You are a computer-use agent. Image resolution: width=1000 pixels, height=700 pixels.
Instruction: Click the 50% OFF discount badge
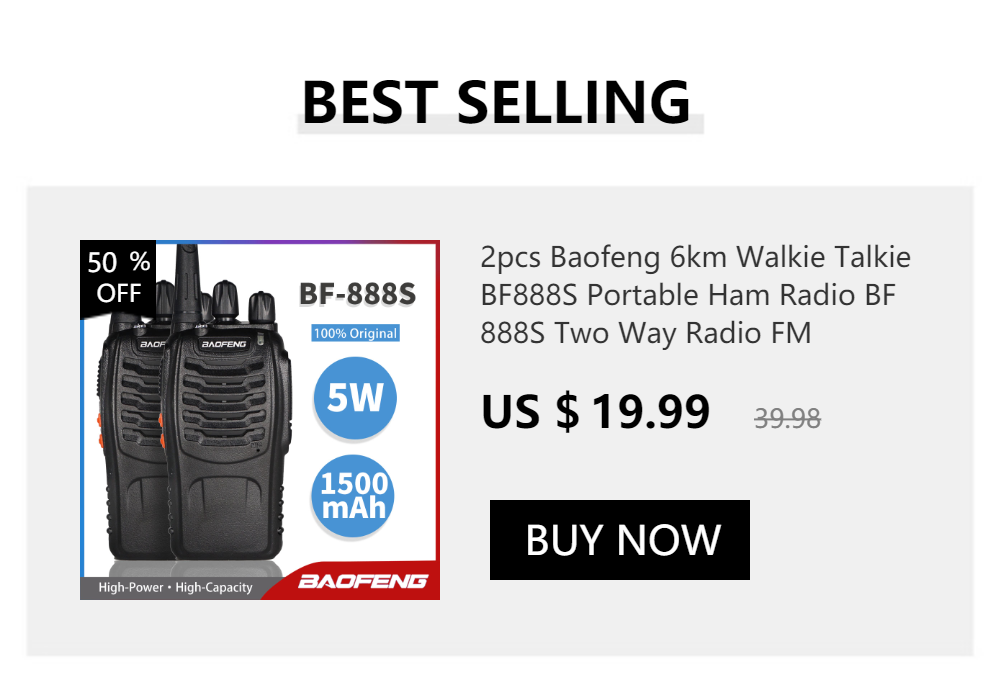tap(118, 277)
